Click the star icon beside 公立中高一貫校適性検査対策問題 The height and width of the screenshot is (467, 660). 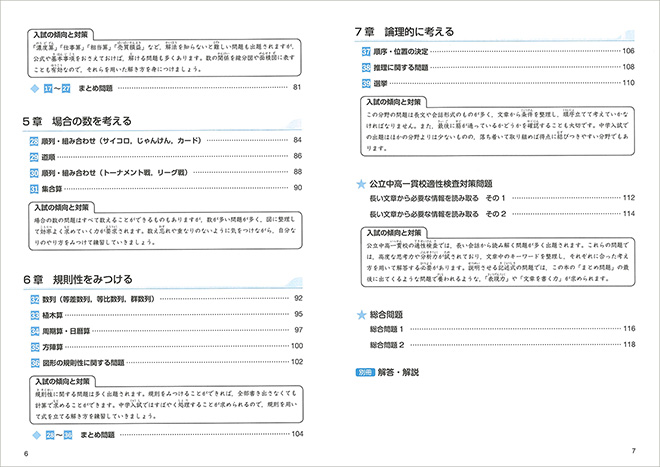pos(361,184)
